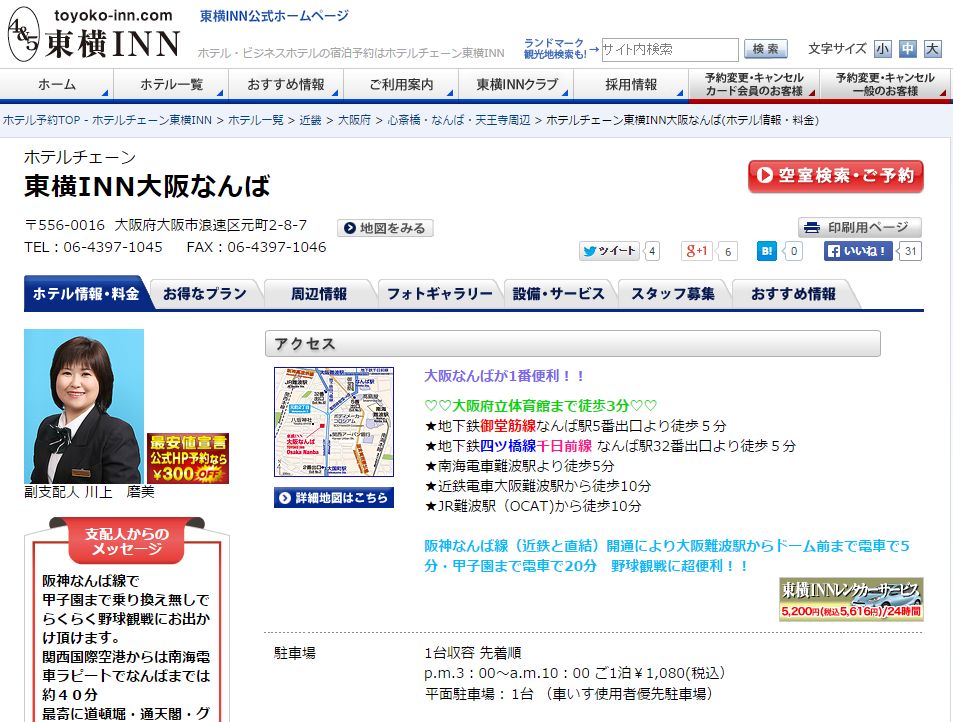This screenshot has height=722, width=953.
Task: Click the Facebook count 31
Action: click(910, 251)
